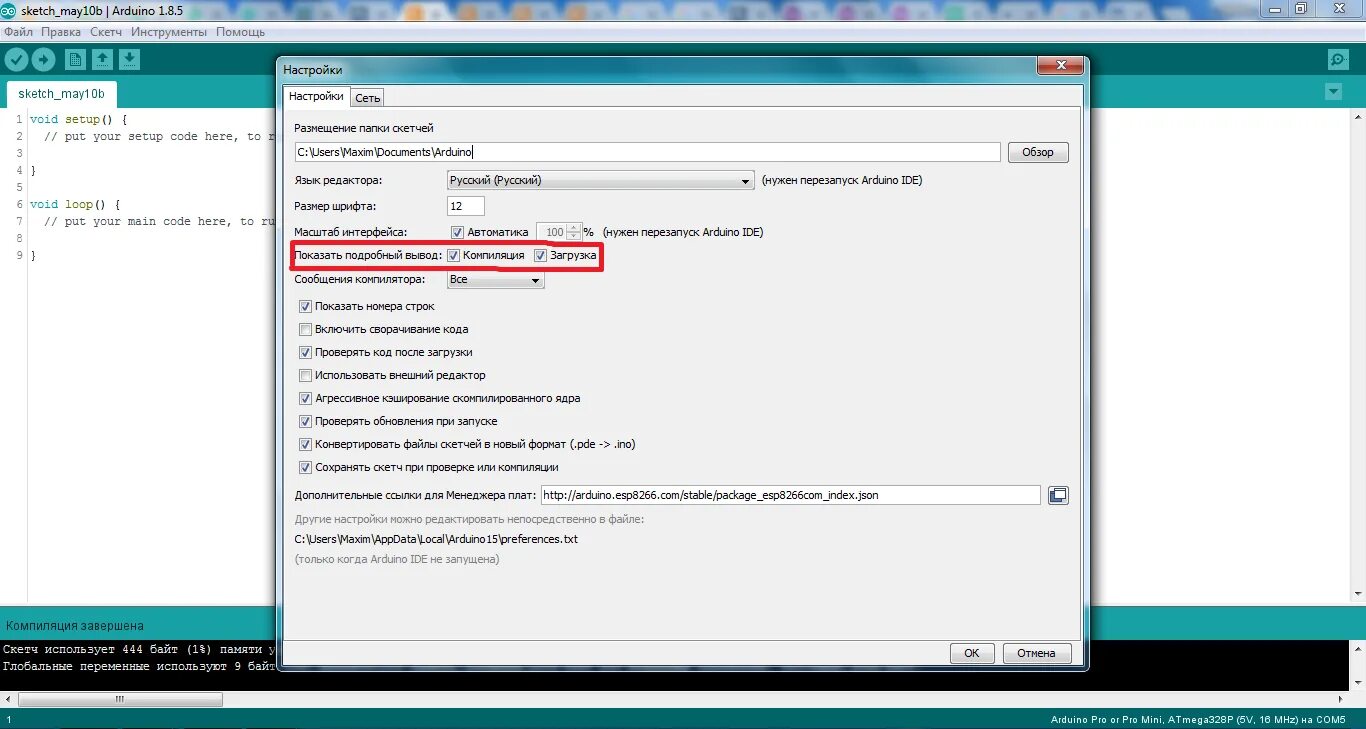Screen dimensions: 1366x729
Task: Open the Сообщения компилятора dropdown
Action: point(495,280)
